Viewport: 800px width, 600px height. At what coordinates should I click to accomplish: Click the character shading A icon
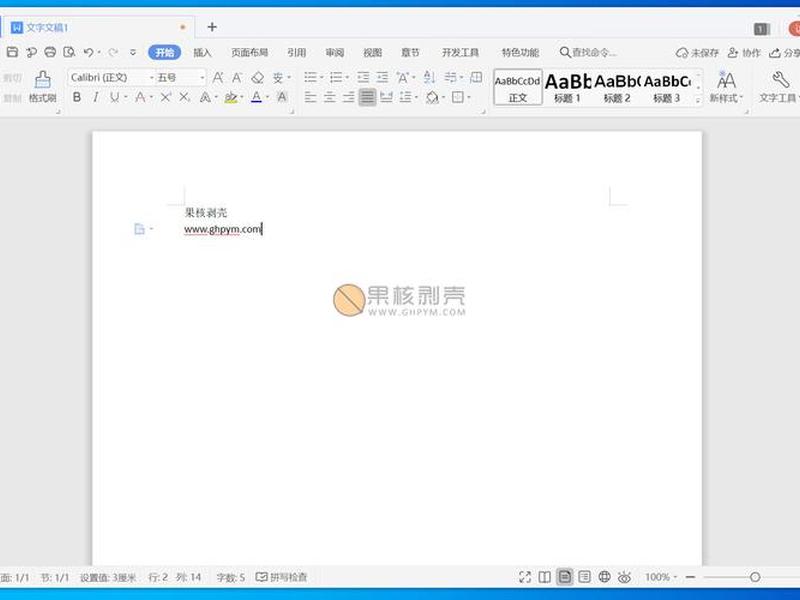pyautogui.click(x=282, y=97)
